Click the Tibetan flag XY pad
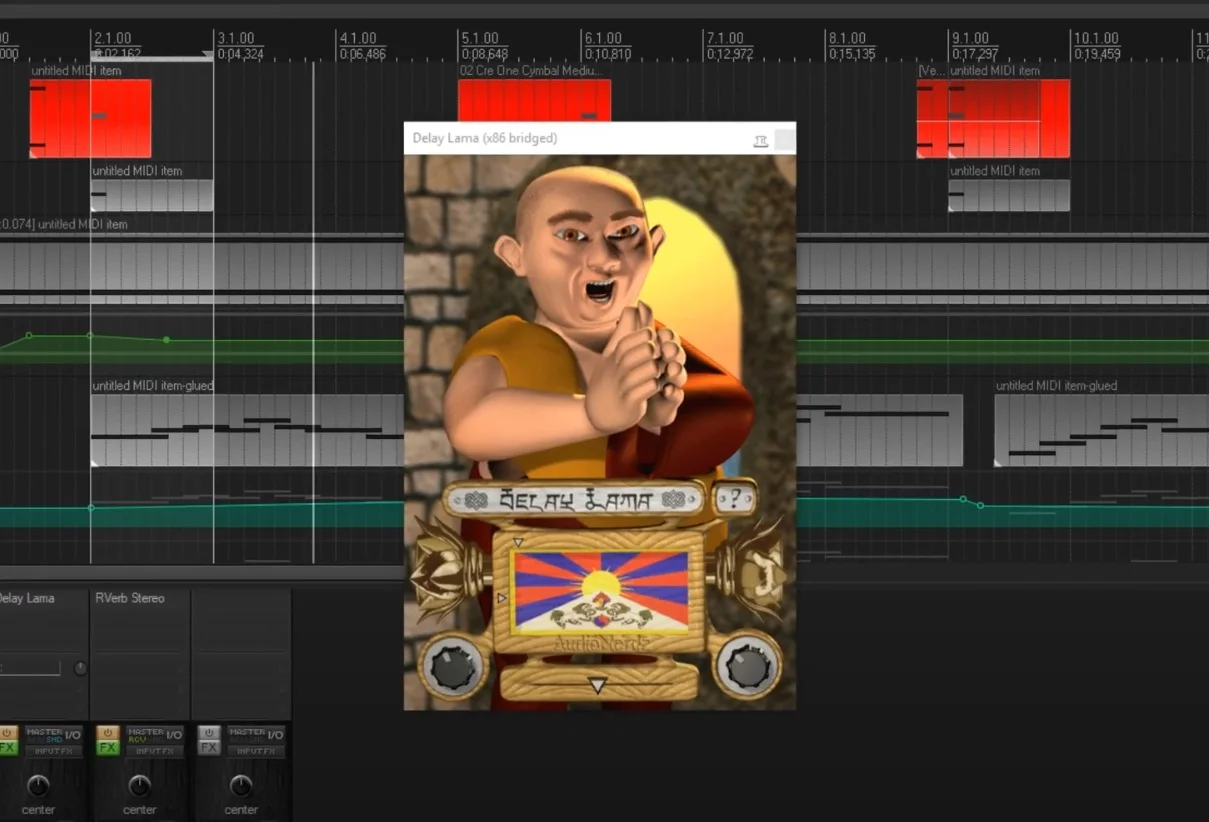 point(600,591)
